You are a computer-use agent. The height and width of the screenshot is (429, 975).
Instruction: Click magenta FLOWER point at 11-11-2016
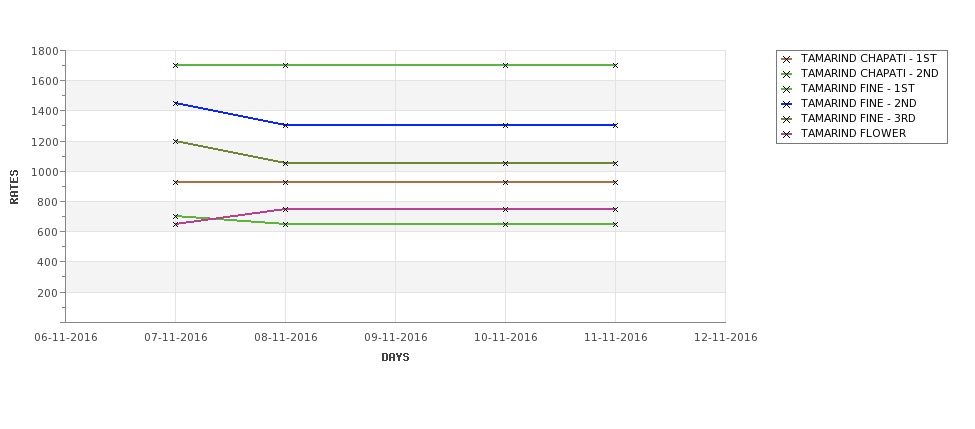coord(616,209)
